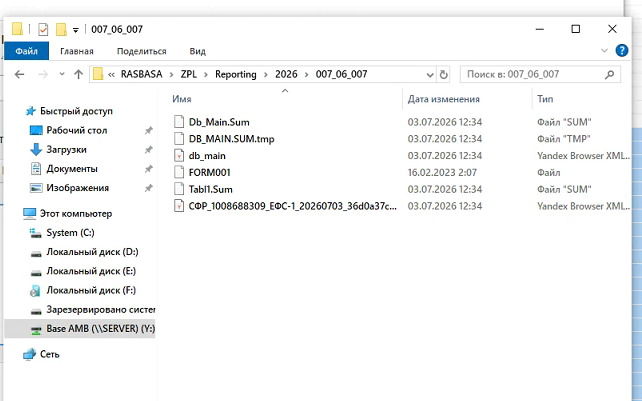Open Документы in the sidebar
642x401 pixels.
pos(72,169)
